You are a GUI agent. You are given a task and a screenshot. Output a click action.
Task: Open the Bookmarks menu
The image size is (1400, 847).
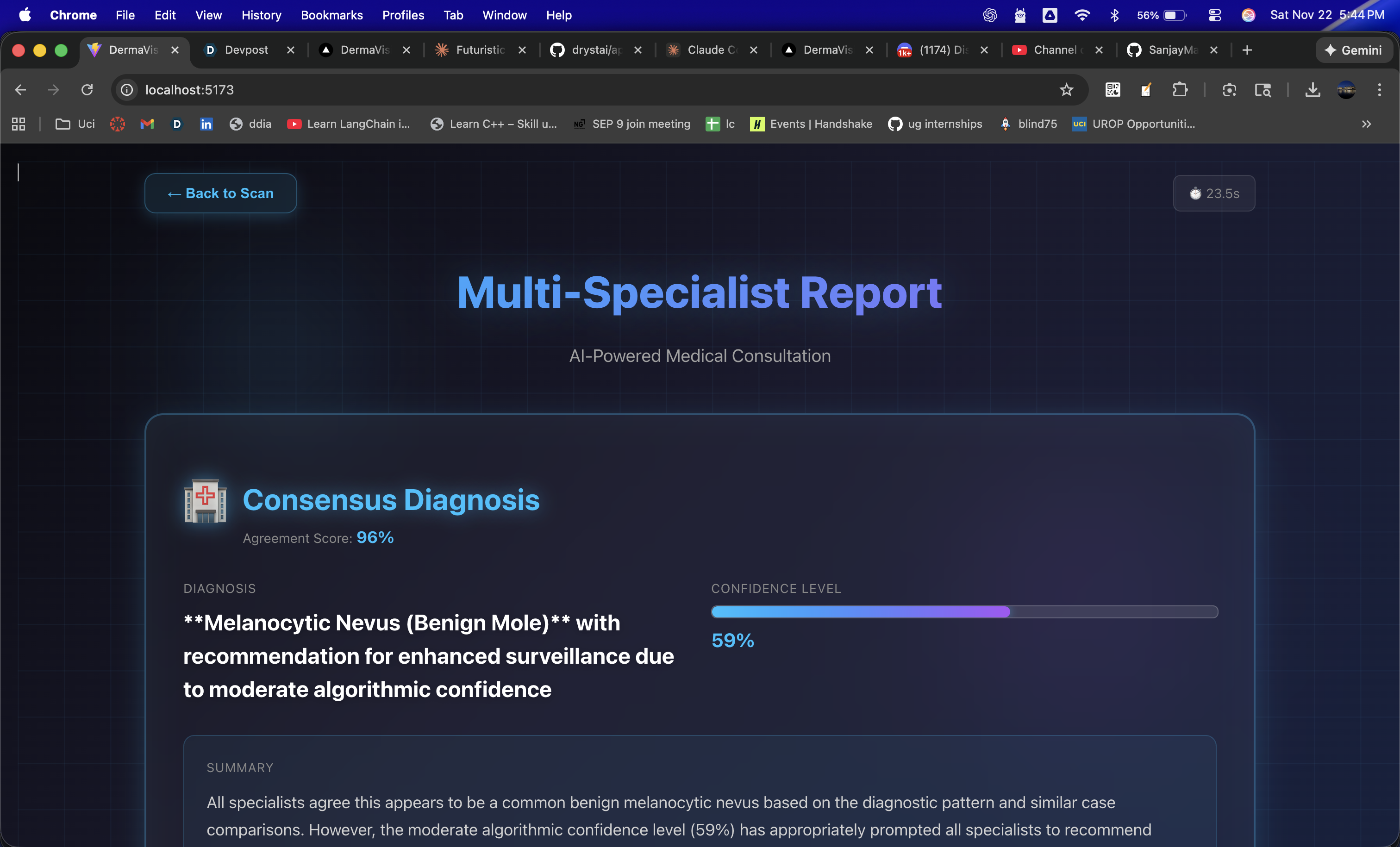coord(331,15)
